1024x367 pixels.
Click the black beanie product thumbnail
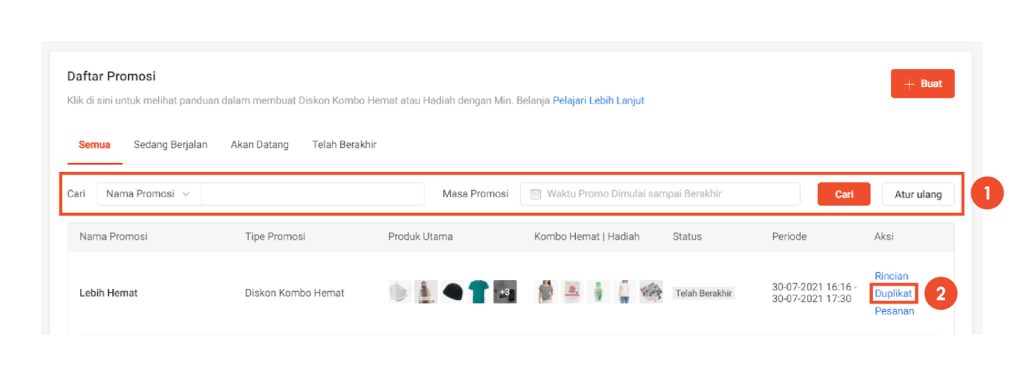452,292
